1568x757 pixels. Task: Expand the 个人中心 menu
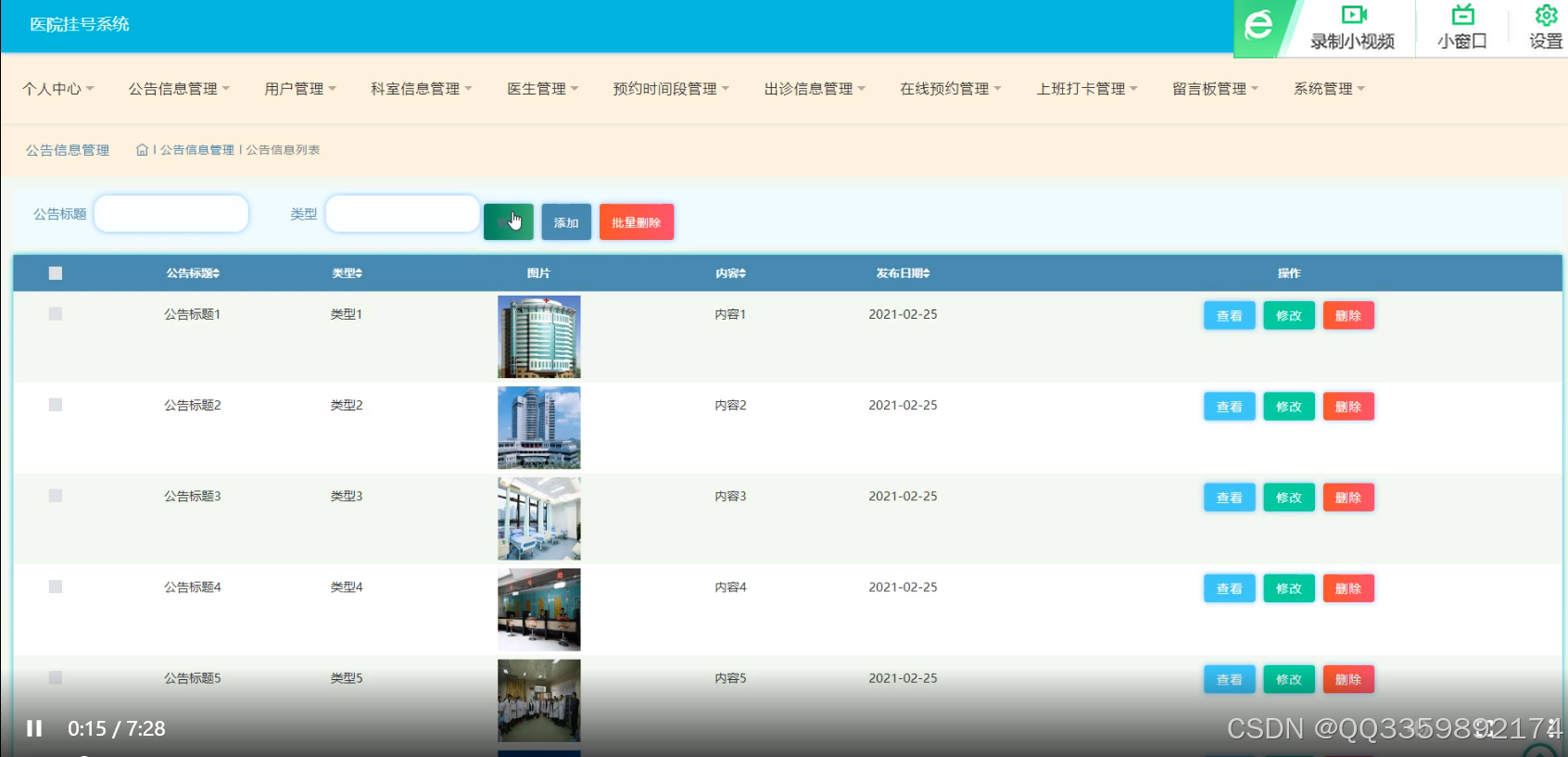tap(58, 89)
